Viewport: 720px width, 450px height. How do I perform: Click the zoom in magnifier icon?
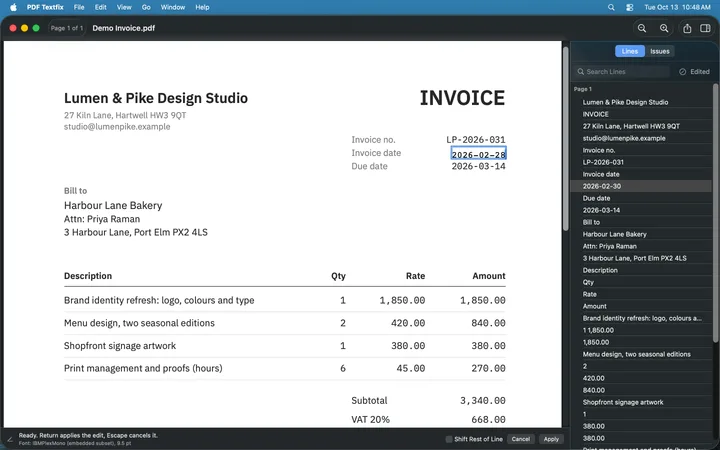tap(664, 28)
